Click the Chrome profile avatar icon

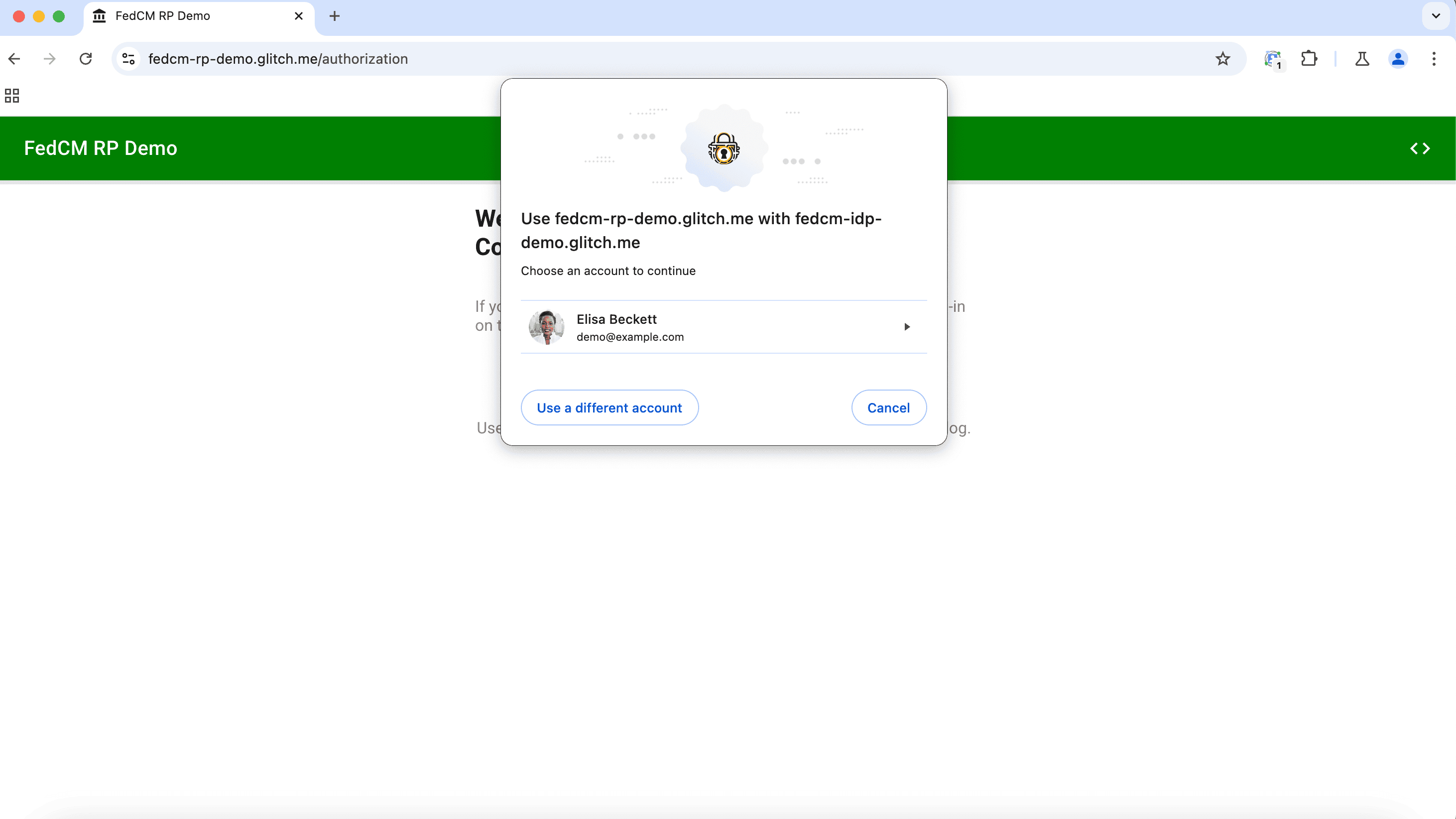(x=1398, y=58)
